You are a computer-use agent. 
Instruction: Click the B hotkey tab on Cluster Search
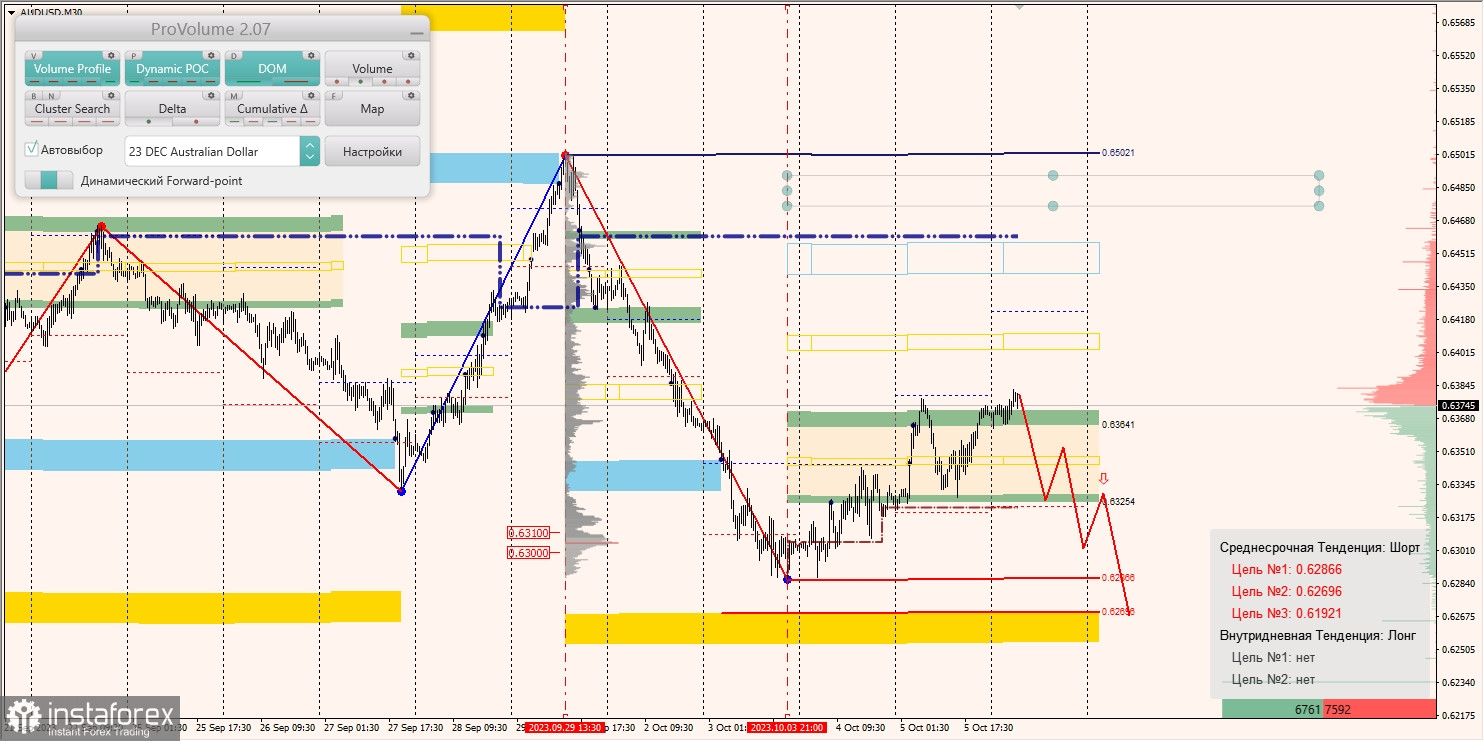click(34, 96)
